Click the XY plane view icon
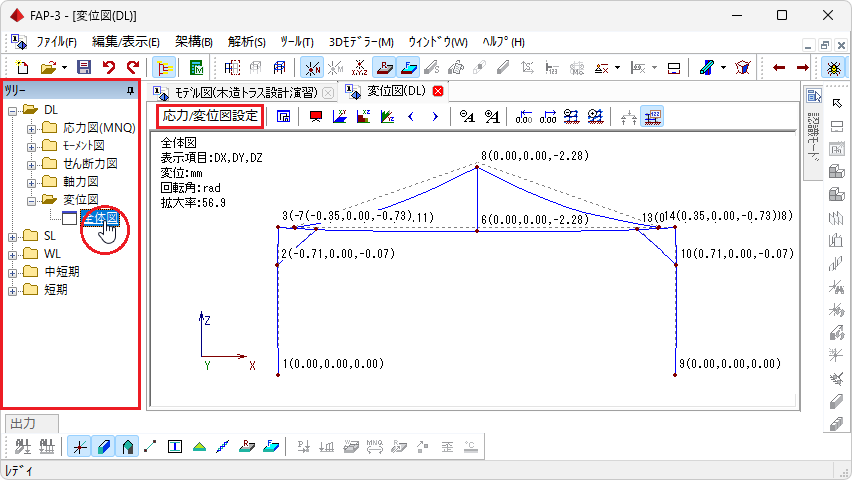 [x=339, y=116]
